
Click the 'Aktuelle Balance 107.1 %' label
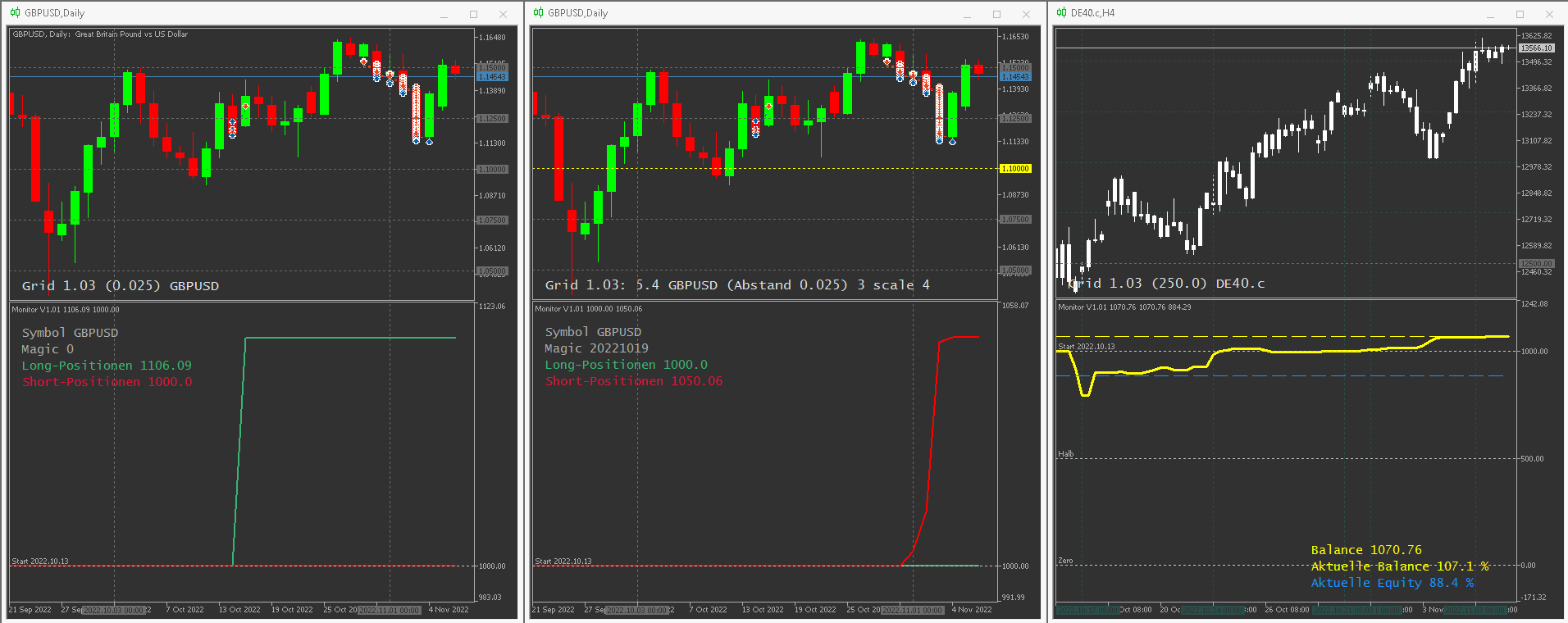1400,566
